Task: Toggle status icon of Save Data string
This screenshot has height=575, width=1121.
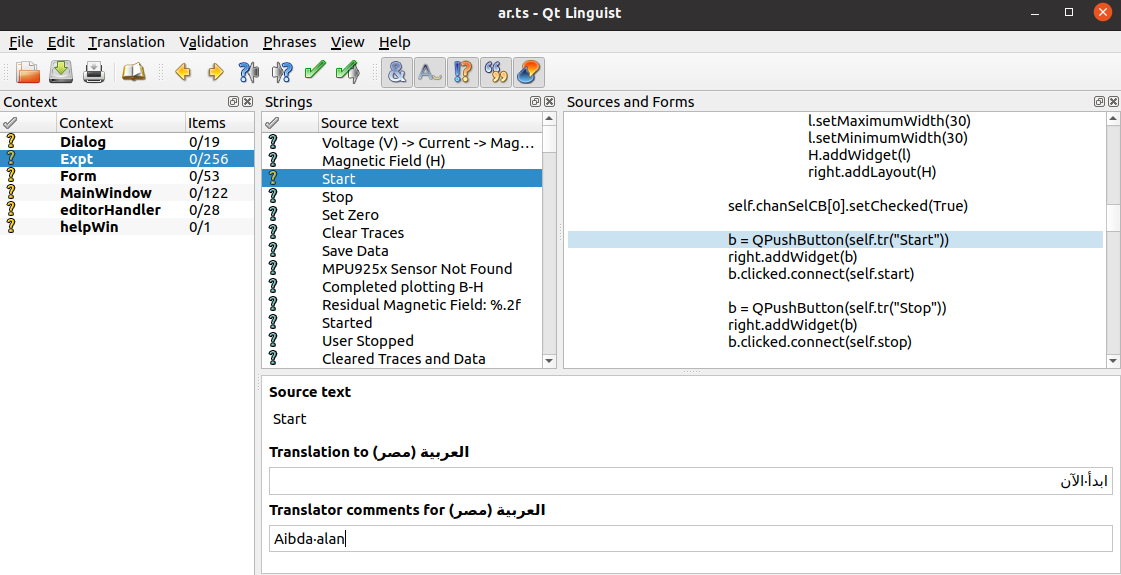Action: click(x=272, y=251)
